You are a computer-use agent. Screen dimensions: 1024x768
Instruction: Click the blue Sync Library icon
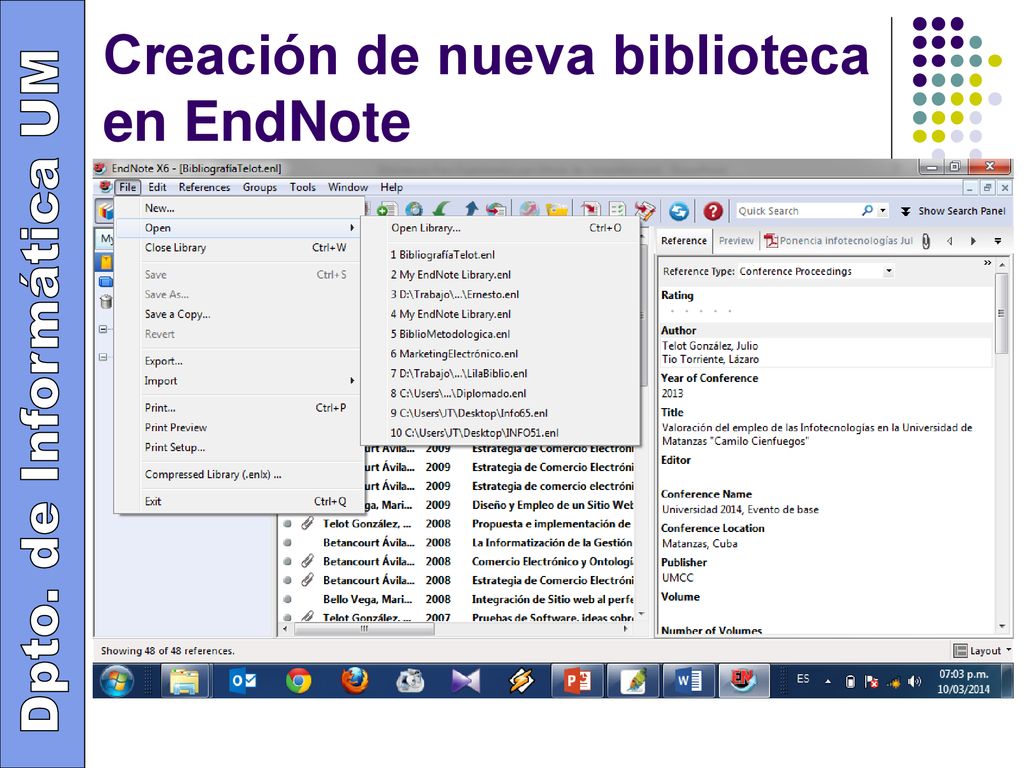(x=679, y=210)
